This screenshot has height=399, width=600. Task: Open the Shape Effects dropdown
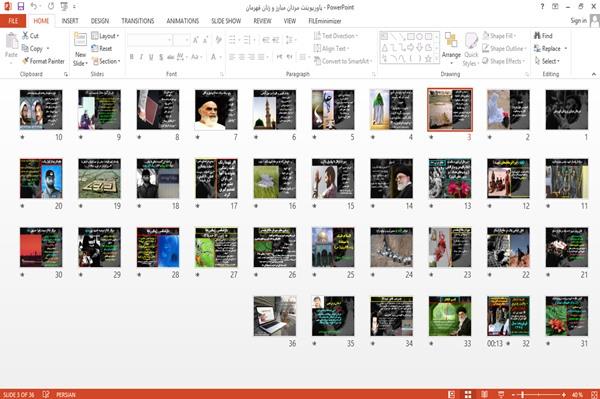(504, 61)
